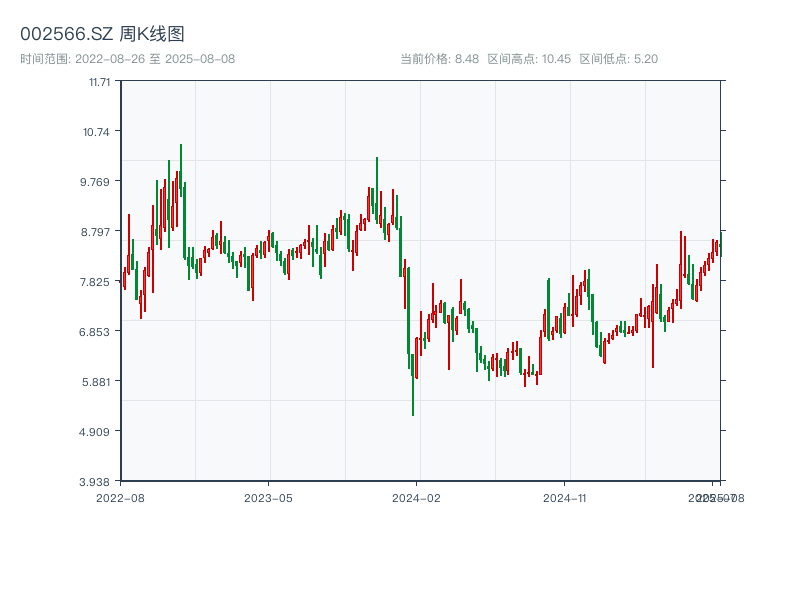Click the 2024-11 x-axis date label
Image resolution: width=800 pixels, height=600 pixels.
[x=566, y=497]
